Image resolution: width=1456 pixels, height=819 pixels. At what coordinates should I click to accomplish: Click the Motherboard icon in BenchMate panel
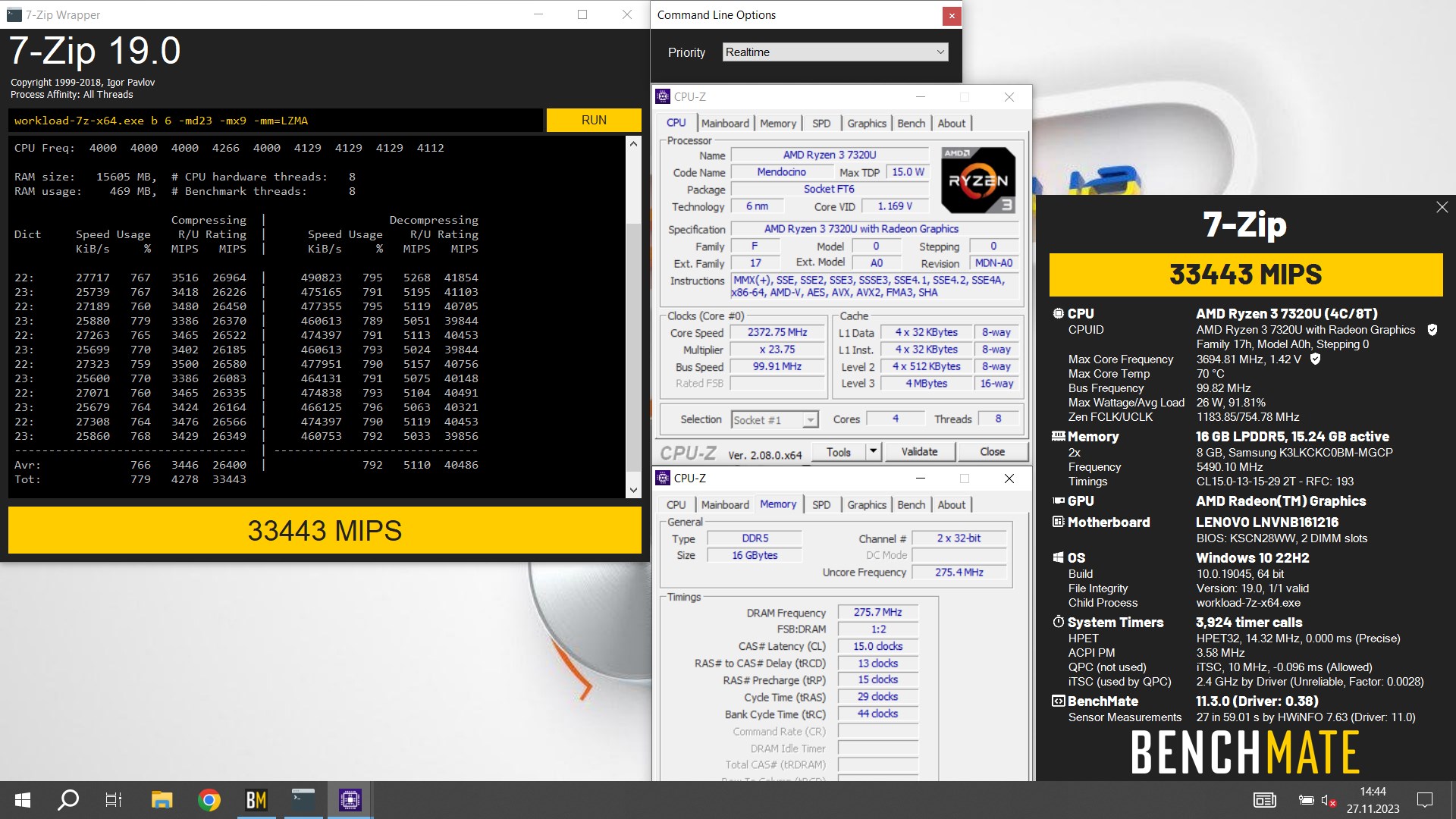pos(1058,522)
